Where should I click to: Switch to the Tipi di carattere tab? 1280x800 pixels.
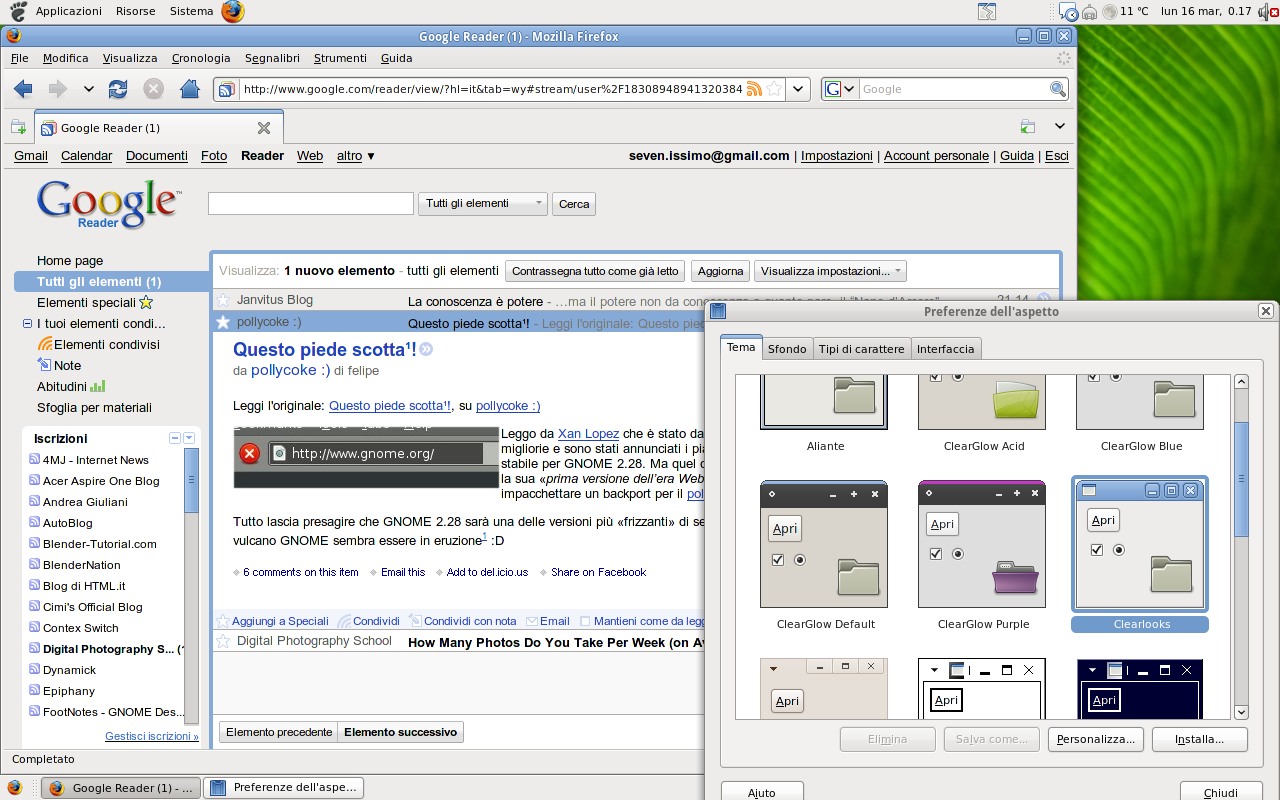(x=861, y=348)
